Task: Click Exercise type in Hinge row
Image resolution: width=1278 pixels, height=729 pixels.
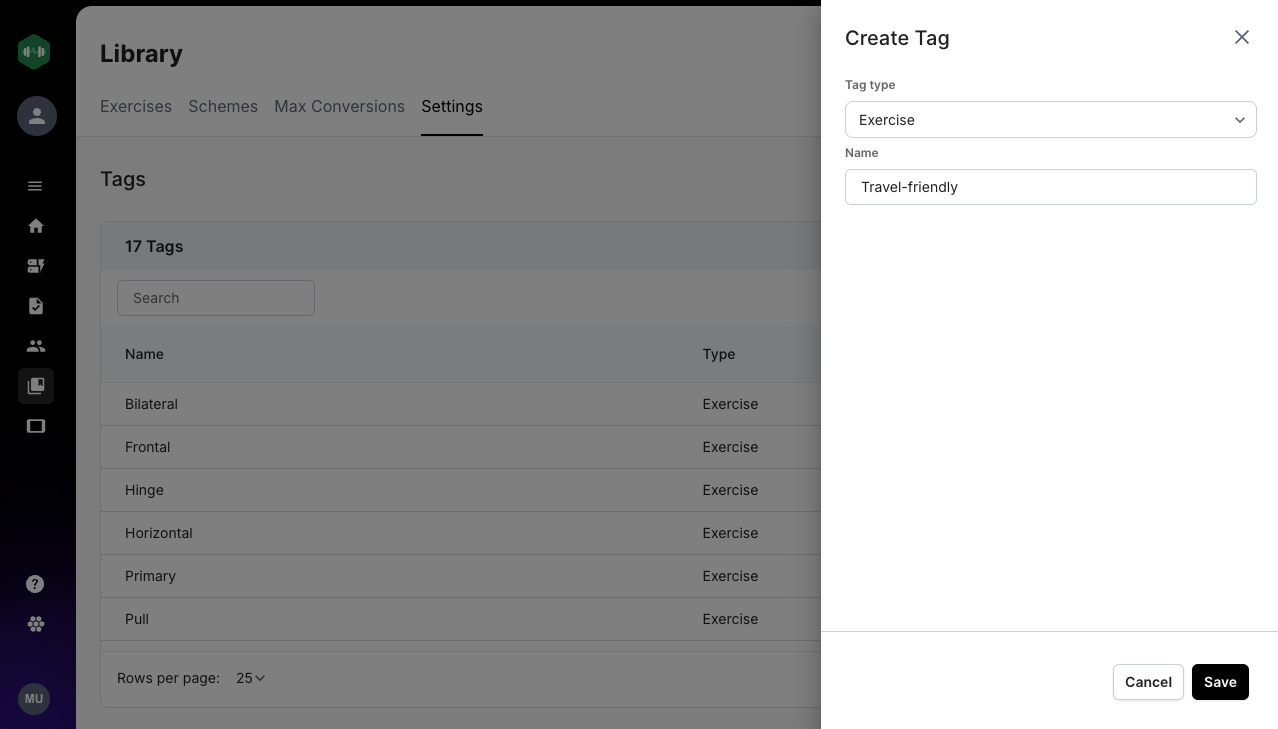Action: pos(730,490)
